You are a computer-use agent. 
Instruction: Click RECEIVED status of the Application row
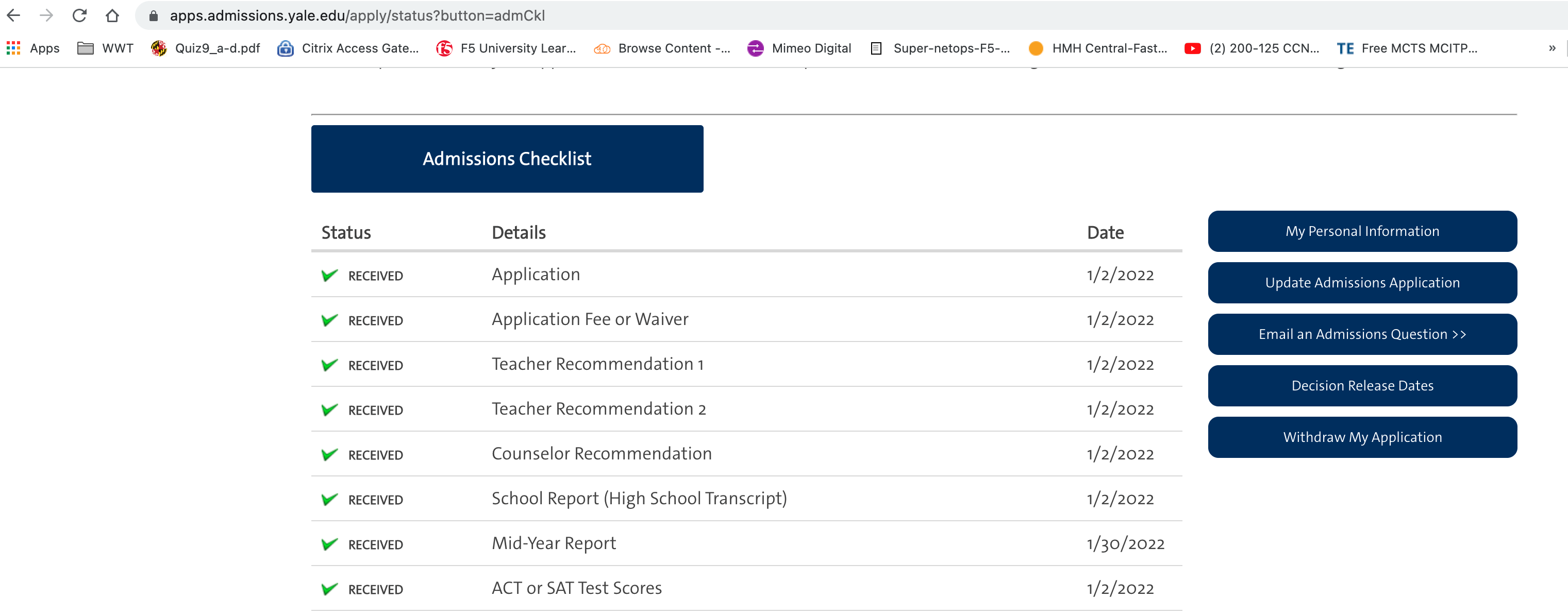tap(376, 276)
